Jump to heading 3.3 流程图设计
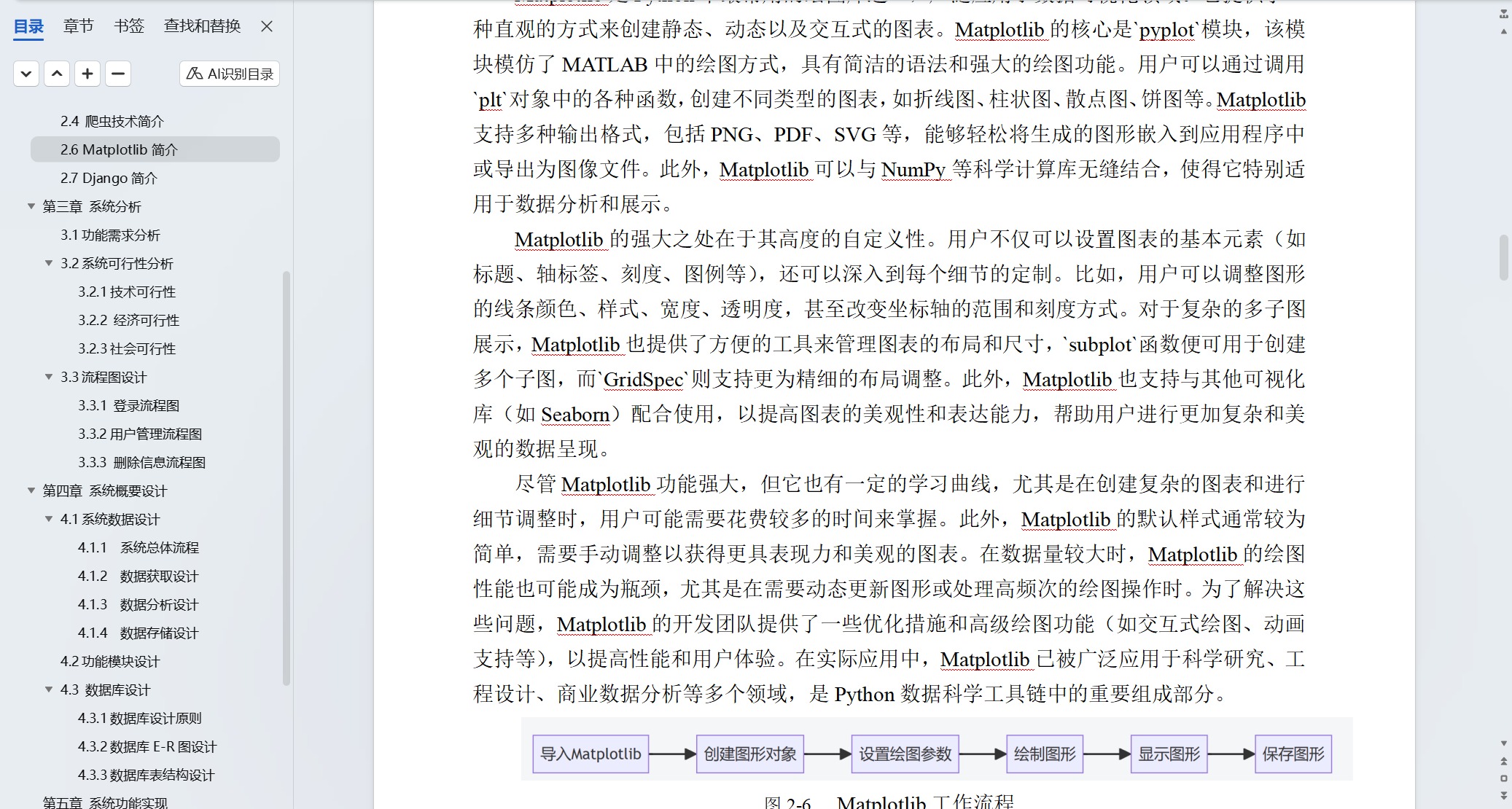 [x=104, y=377]
